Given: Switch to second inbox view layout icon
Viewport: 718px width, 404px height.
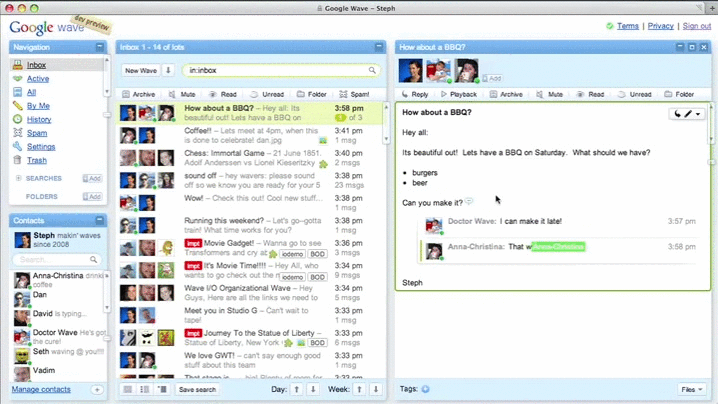Looking at the screenshot, I should pos(145,389).
